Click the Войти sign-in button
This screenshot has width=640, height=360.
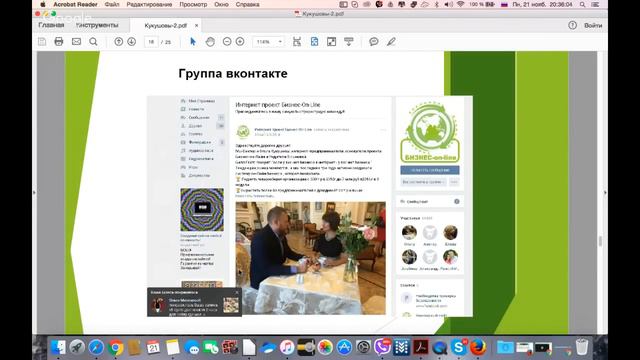[x=593, y=25]
